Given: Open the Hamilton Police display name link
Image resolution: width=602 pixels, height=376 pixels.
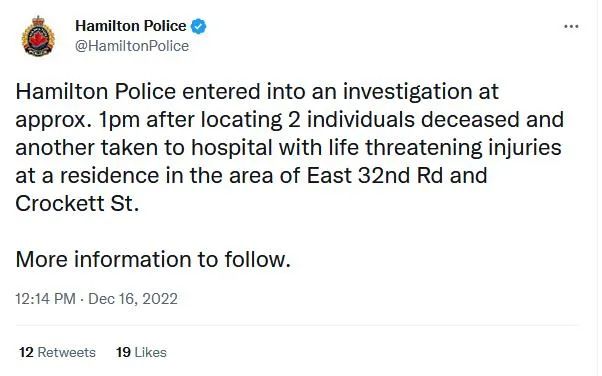Looking at the screenshot, I should tap(131, 26).
